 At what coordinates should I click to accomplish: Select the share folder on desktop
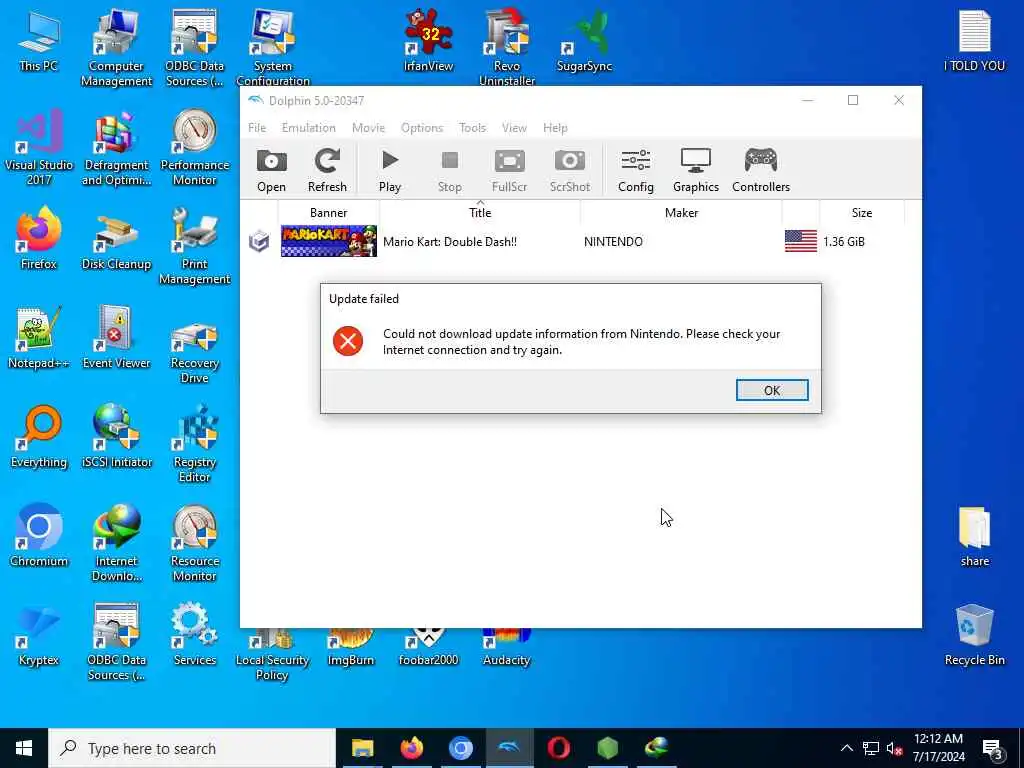pos(974,536)
